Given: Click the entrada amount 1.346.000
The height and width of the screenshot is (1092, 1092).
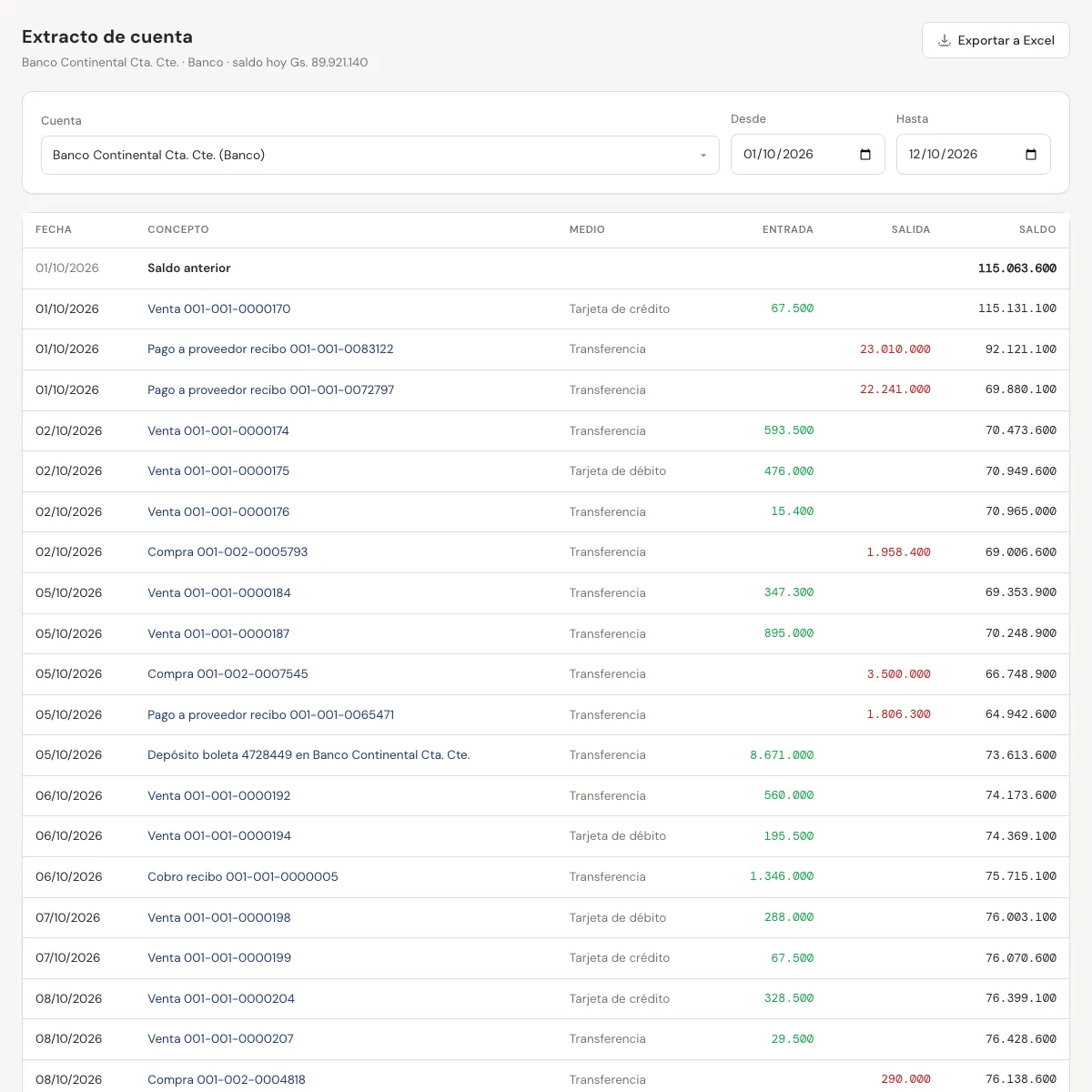Looking at the screenshot, I should click(x=782, y=877).
